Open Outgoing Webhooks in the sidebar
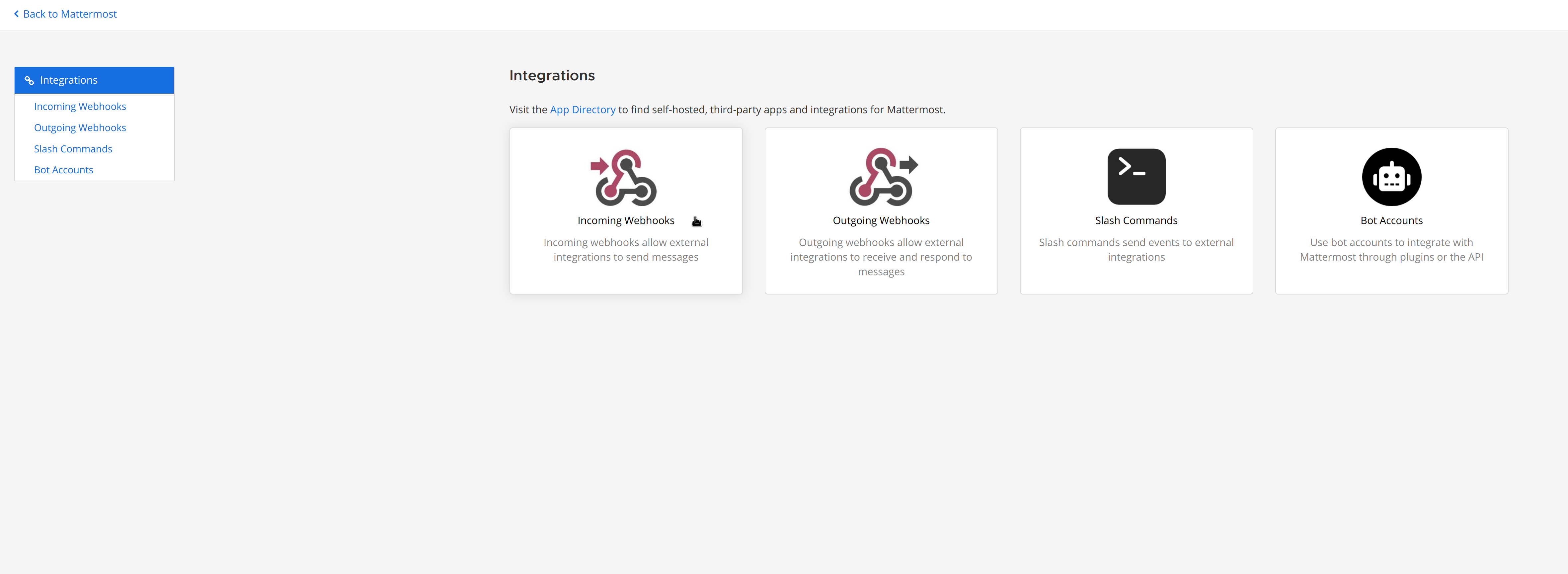Screen dimensions: 1568x574 coord(80,128)
